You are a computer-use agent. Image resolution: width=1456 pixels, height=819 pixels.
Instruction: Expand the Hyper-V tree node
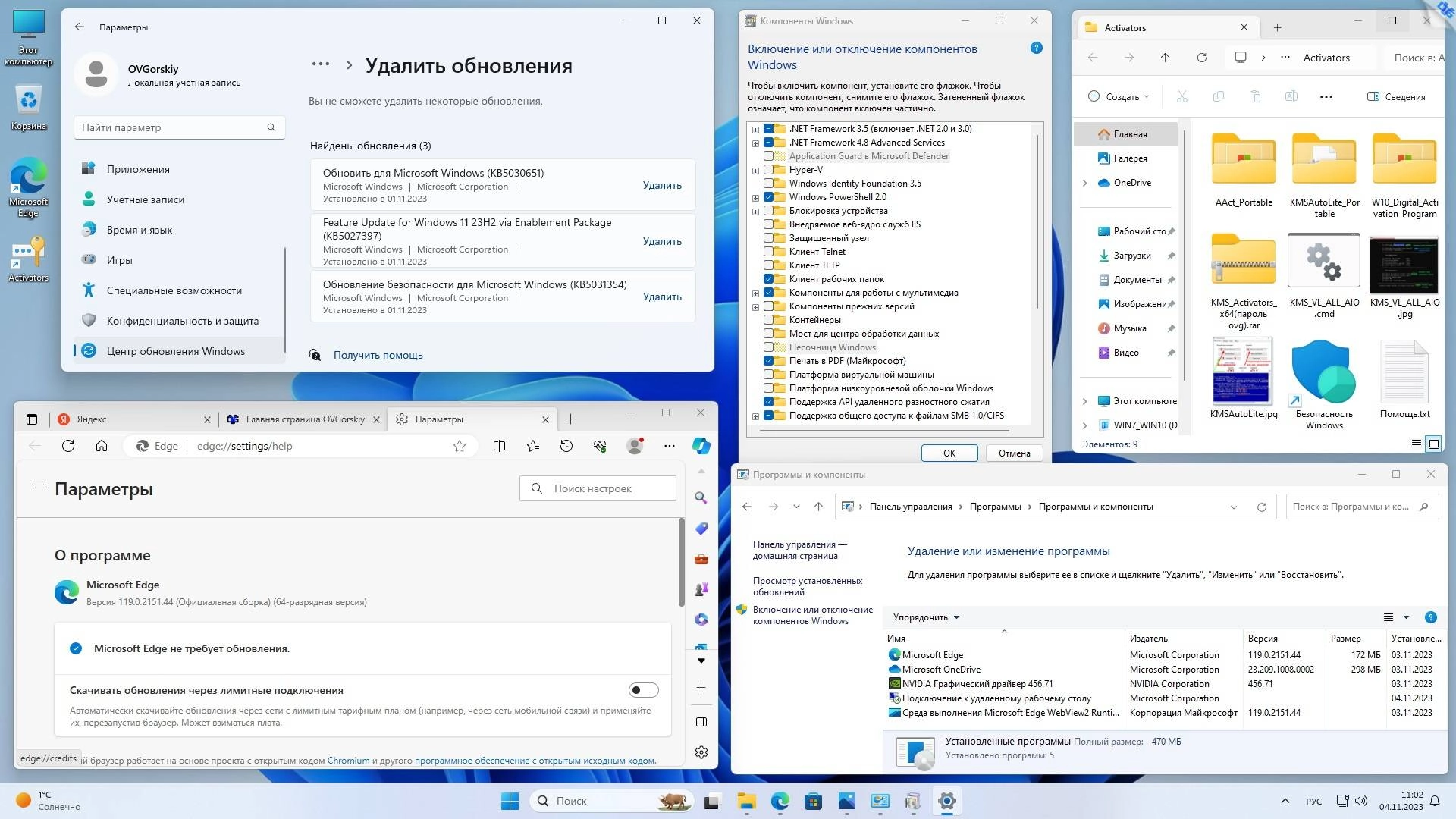point(755,171)
